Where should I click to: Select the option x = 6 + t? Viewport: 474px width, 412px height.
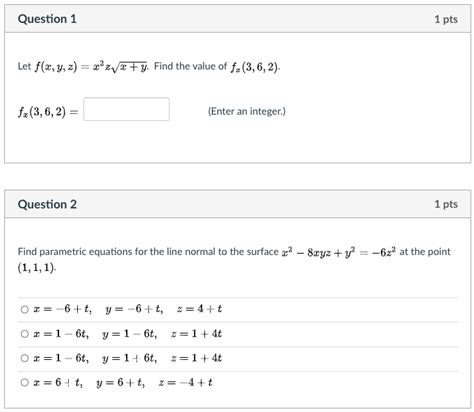(25, 382)
